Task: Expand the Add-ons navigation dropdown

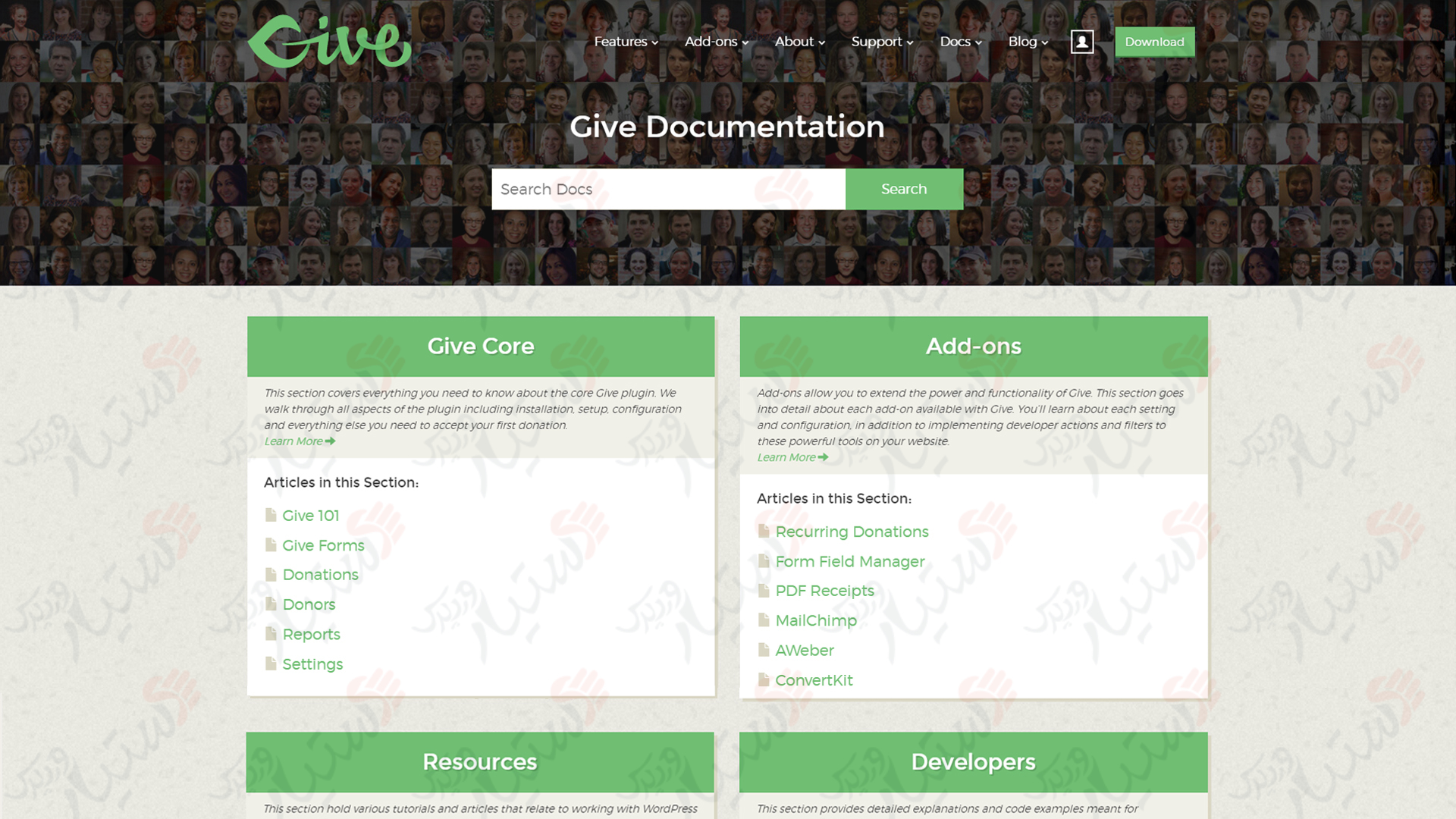Action: coord(714,41)
